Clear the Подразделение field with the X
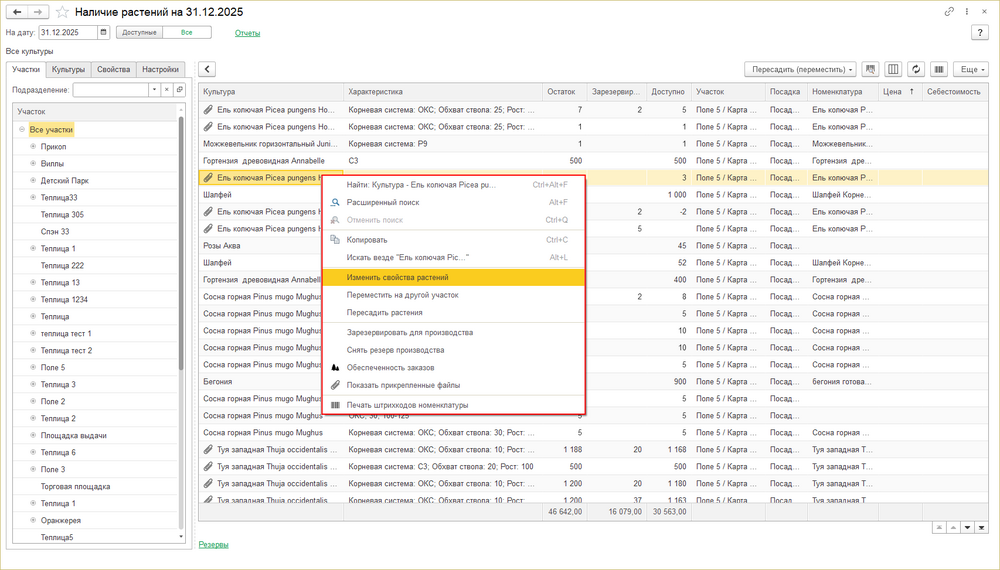Image resolution: width=1000 pixels, height=570 pixels. click(166, 90)
